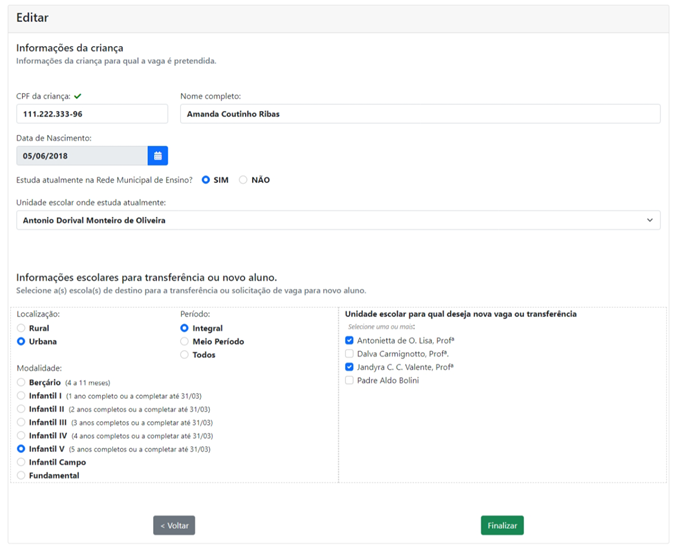Click the Nome completo text field

point(420,114)
